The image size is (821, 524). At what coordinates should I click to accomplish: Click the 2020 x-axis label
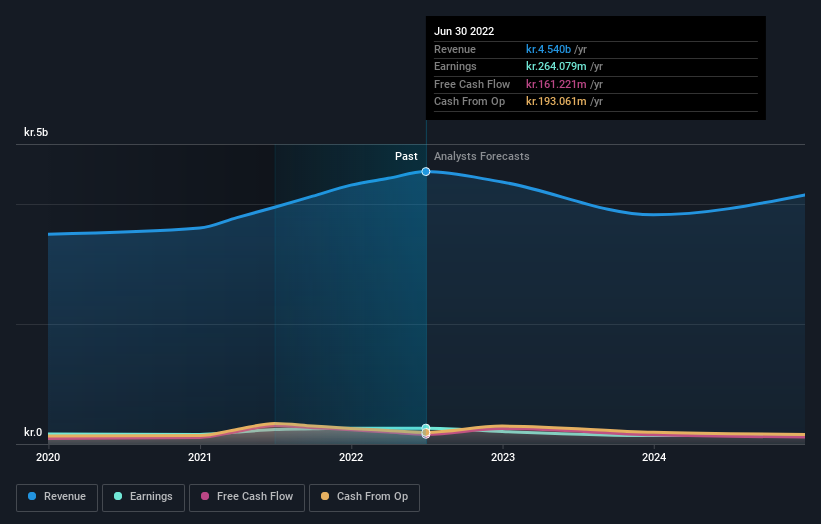[48, 457]
